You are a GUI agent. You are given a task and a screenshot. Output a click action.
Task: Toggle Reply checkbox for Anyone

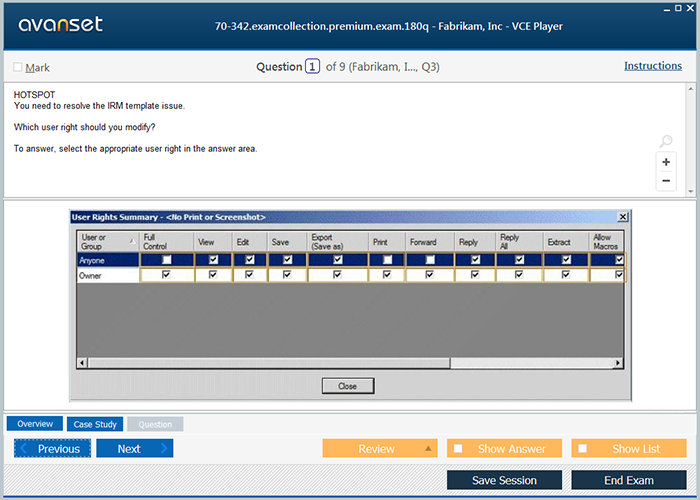pyautogui.click(x=475, y=259)
